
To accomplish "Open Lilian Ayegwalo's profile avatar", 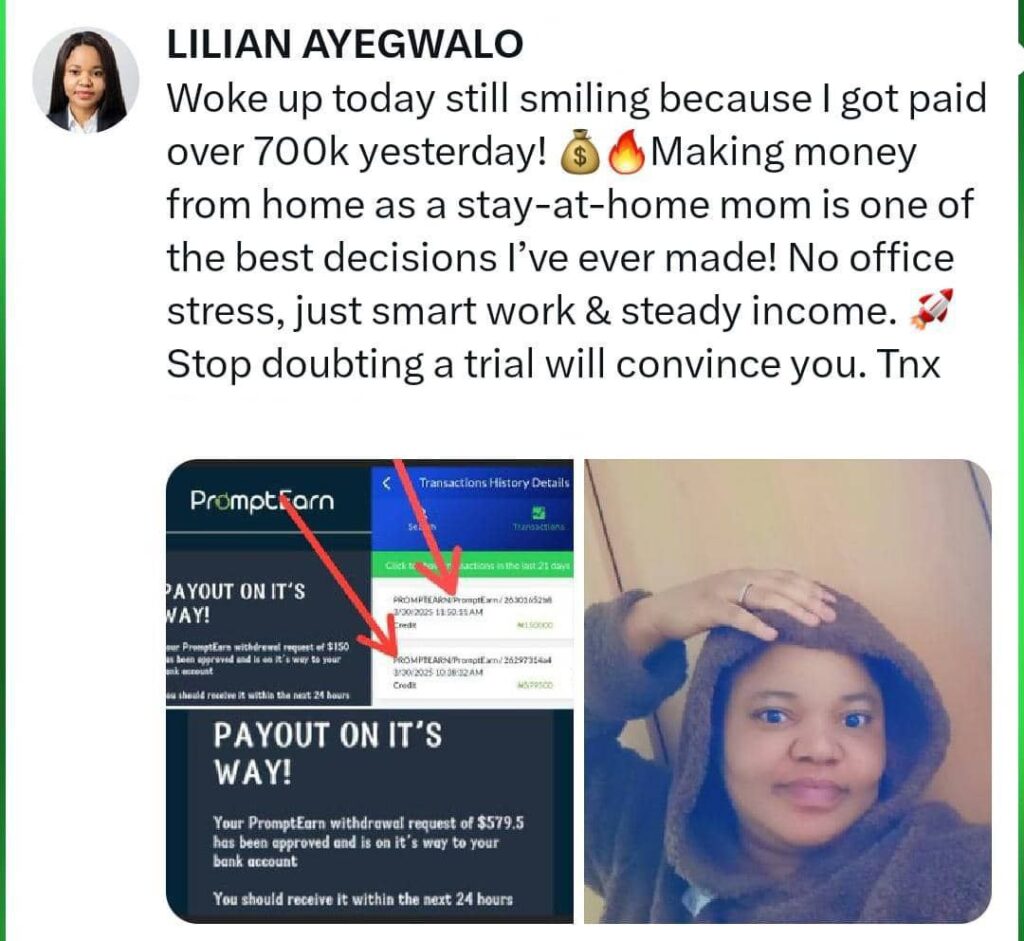I will tap(86, 80).
